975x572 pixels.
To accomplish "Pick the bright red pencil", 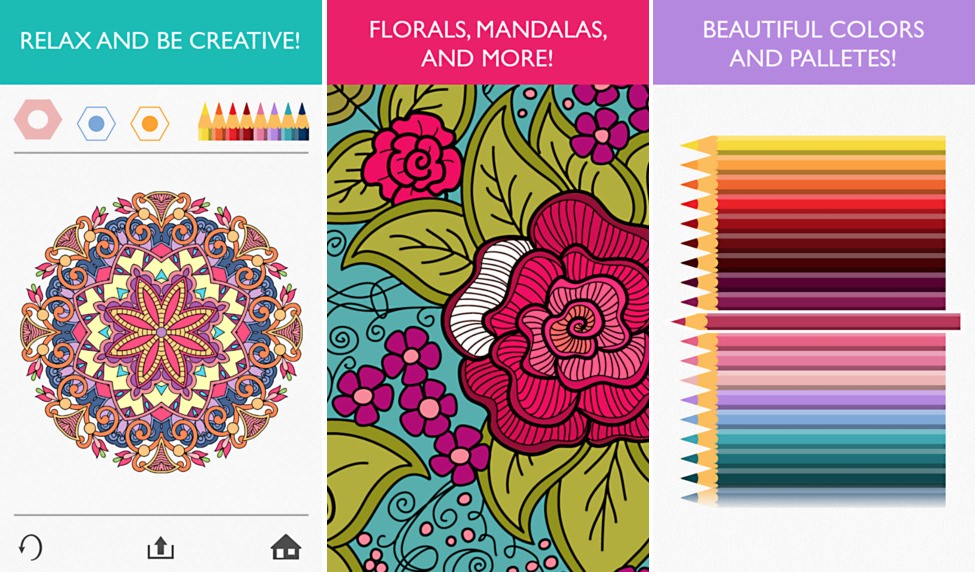I will pos(813,205).
